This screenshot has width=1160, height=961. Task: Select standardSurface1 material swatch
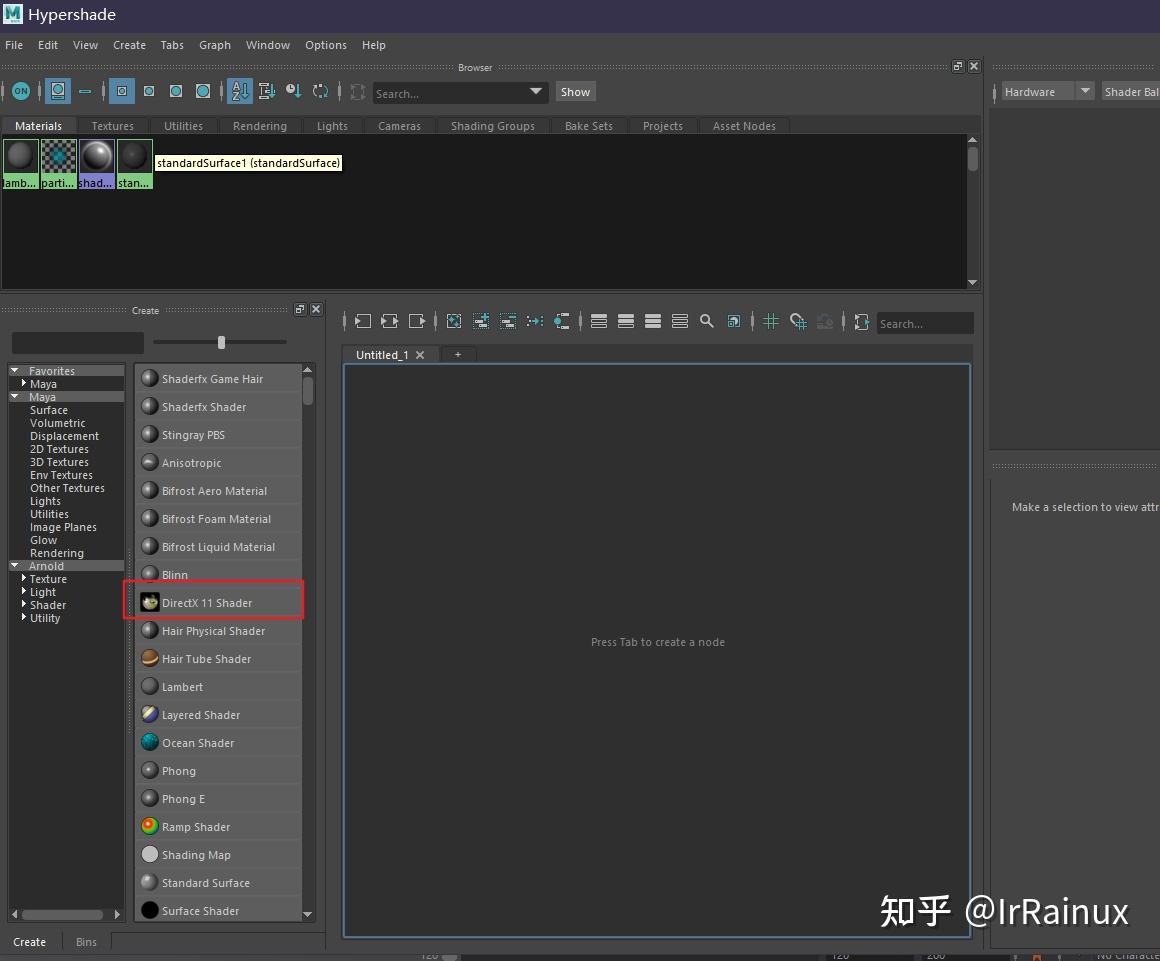coord(135,163)
